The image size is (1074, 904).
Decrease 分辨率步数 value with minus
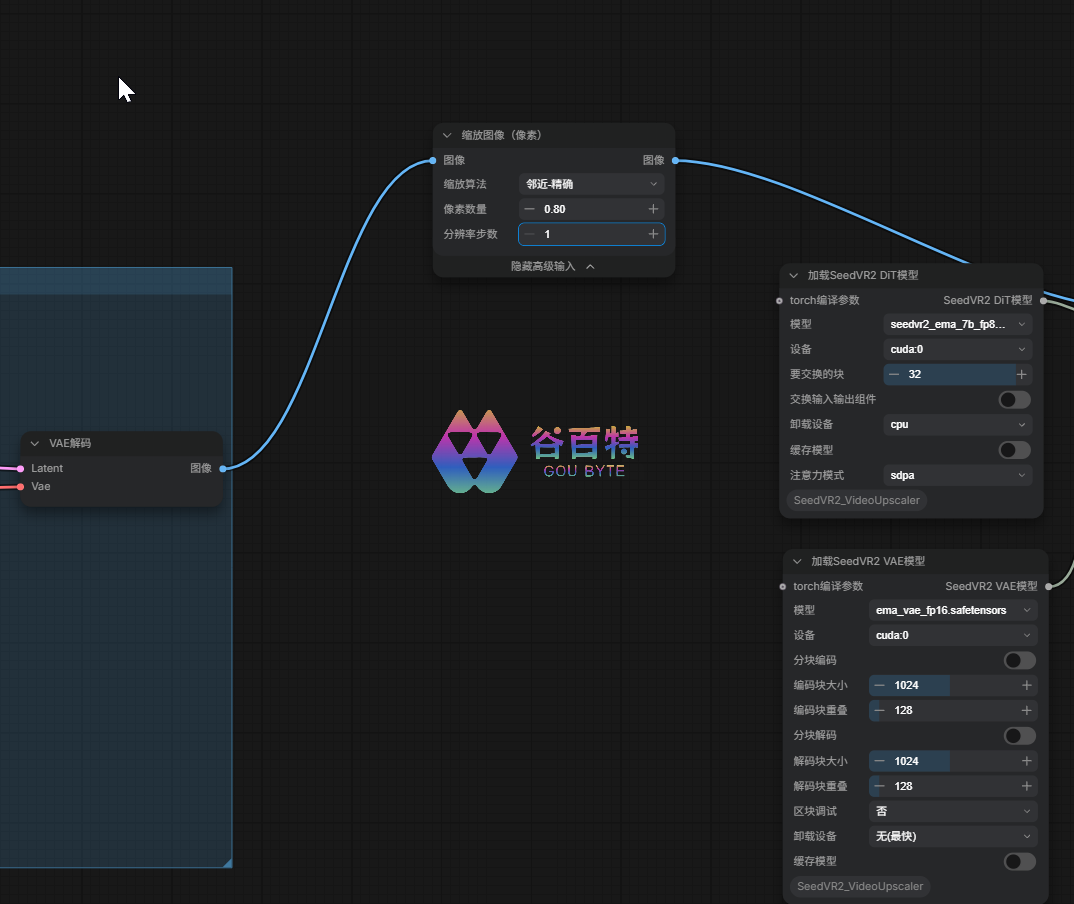click(x=529, y=234)
